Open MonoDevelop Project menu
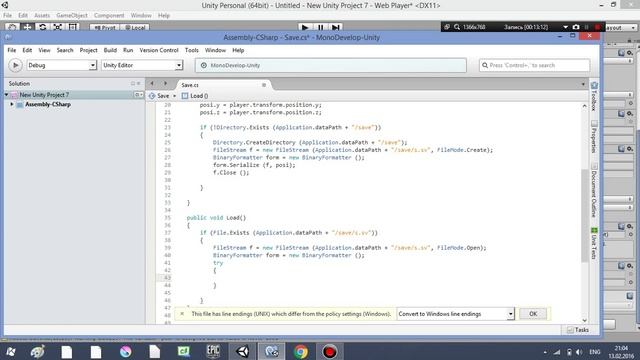The image size is (640, 360). tap(88, 50)
